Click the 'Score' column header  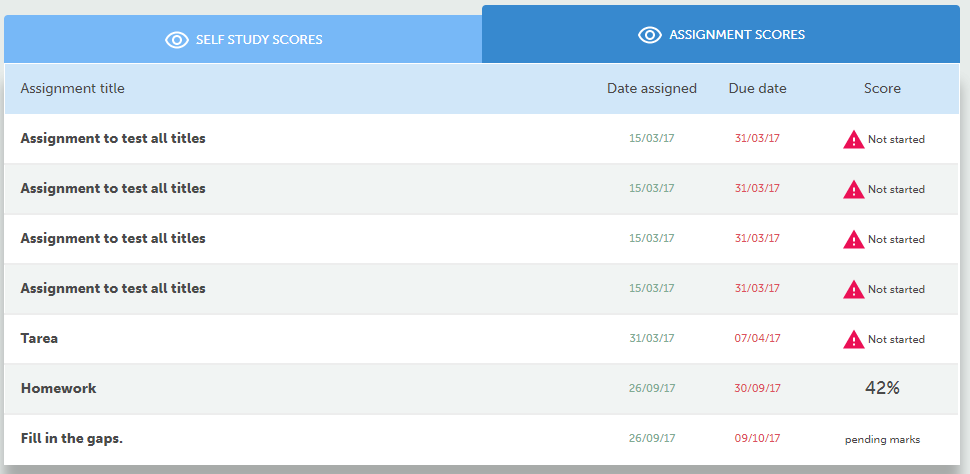pos(882,88)
